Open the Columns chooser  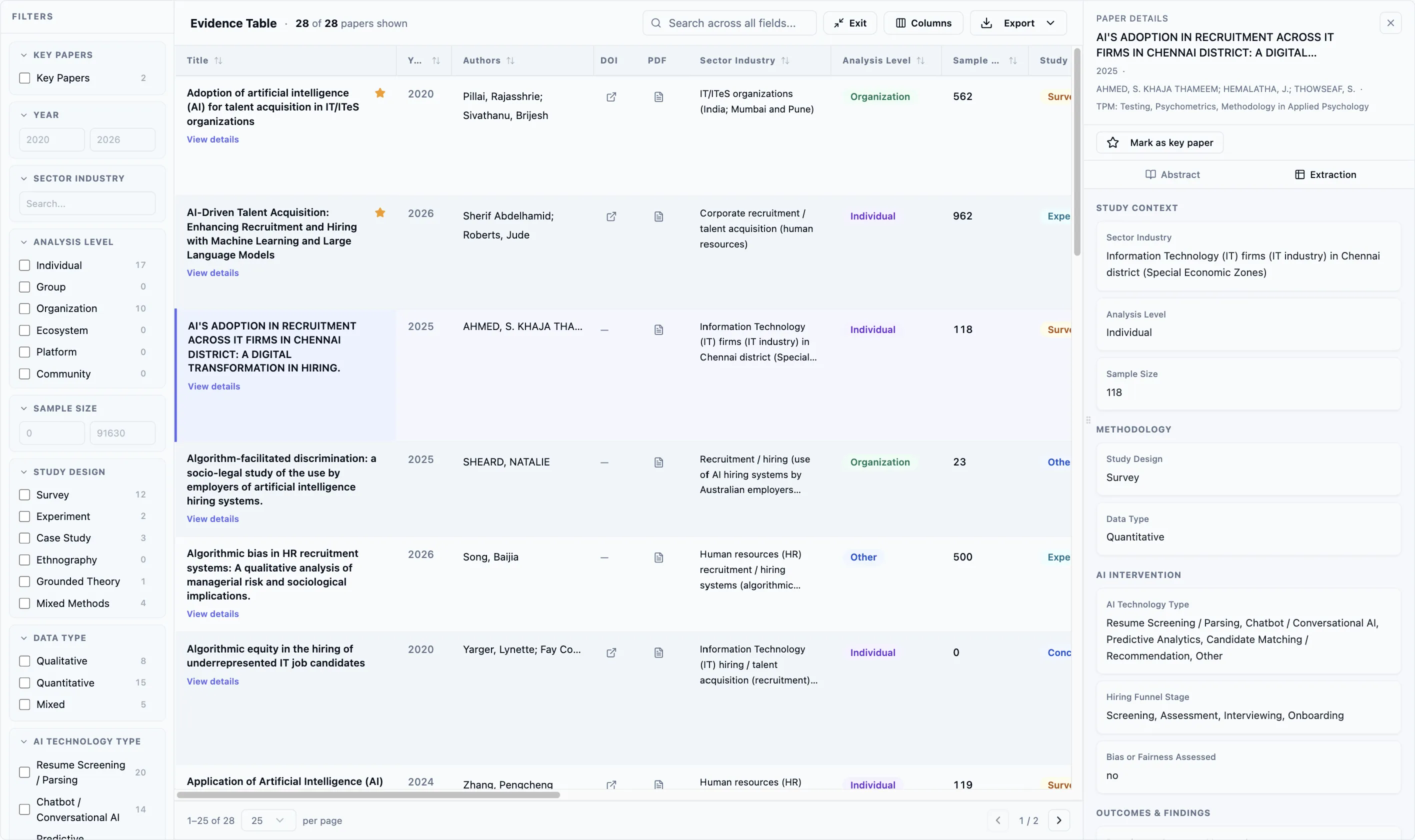pos(923,23)
